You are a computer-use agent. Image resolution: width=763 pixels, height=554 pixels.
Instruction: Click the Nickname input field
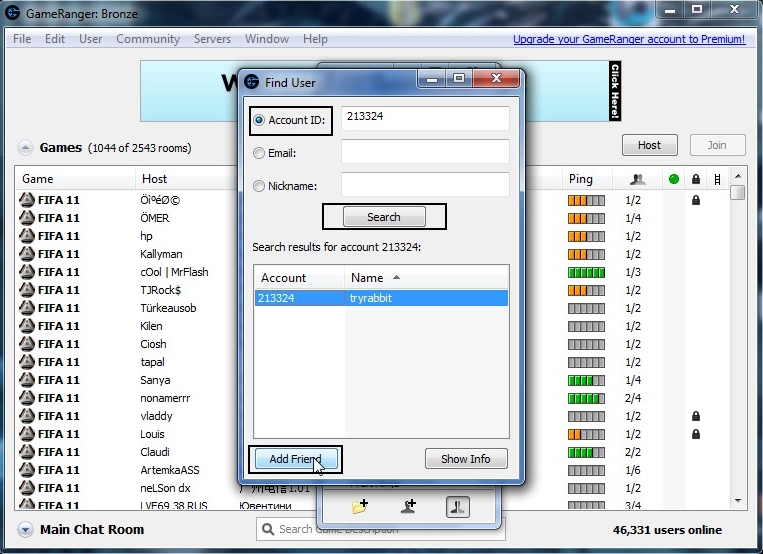coord(425,185)
